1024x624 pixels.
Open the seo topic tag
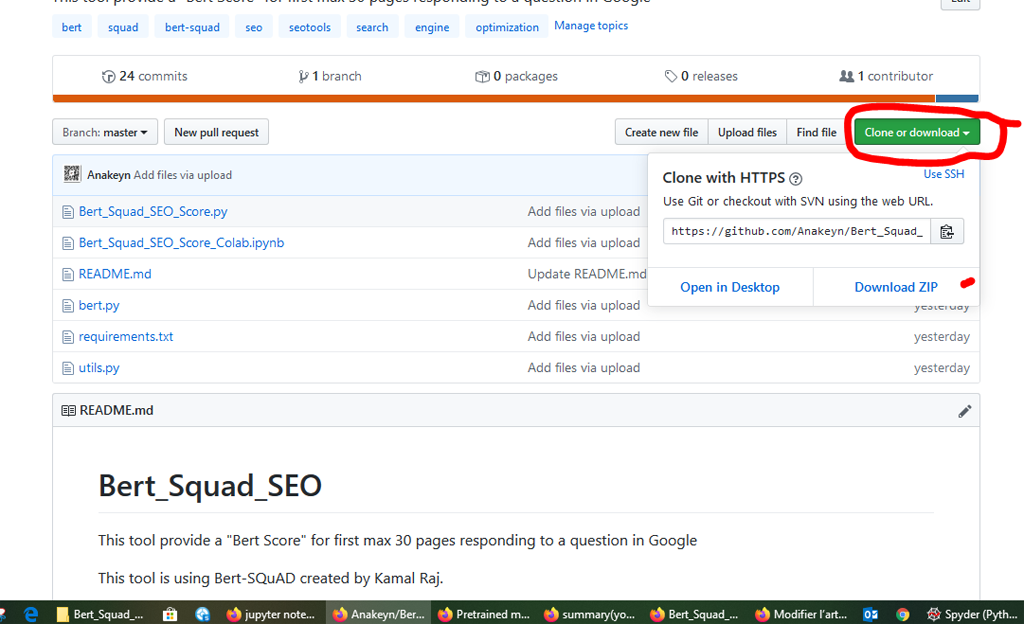253,27
